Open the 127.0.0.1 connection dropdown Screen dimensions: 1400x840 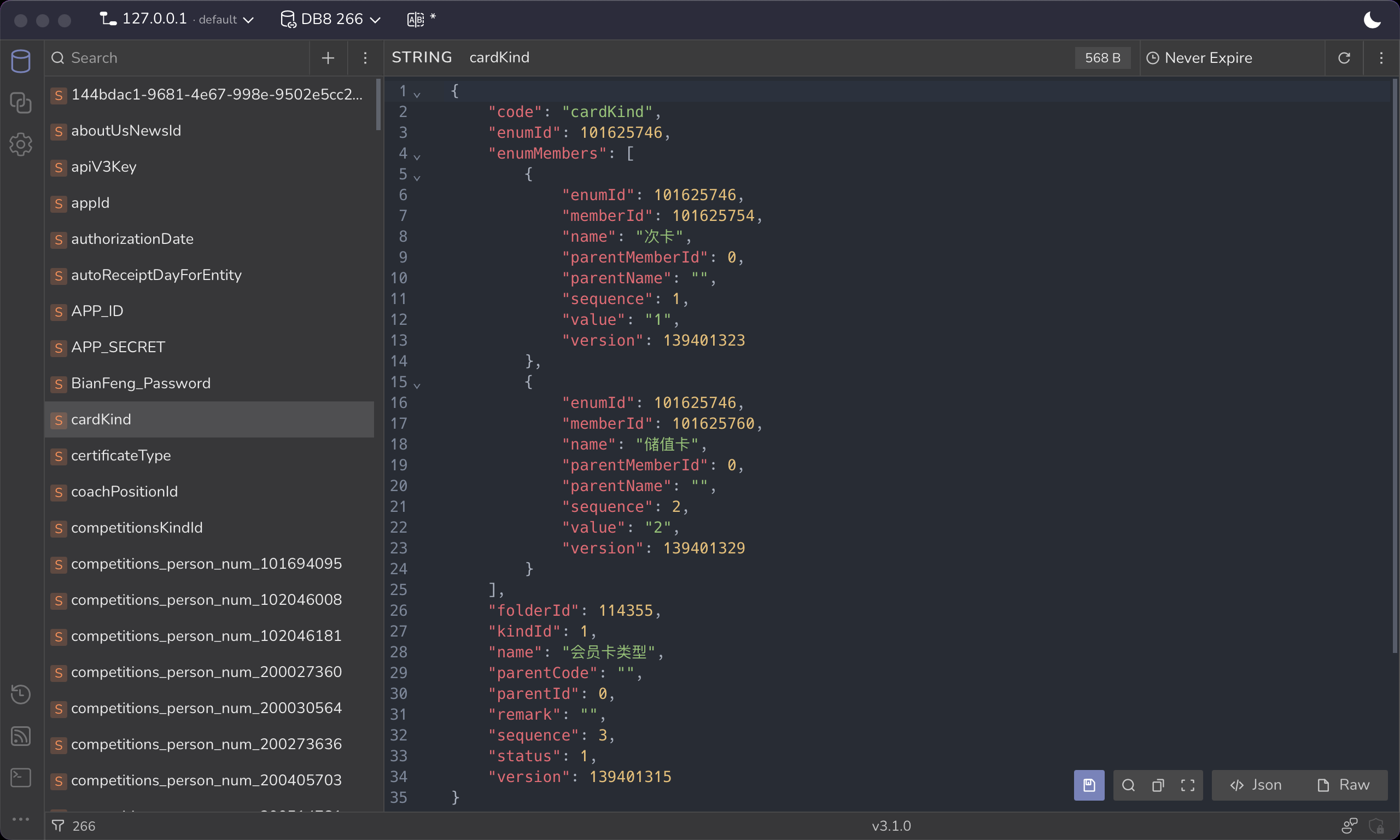pyautogui.click(x=177, y=19)
